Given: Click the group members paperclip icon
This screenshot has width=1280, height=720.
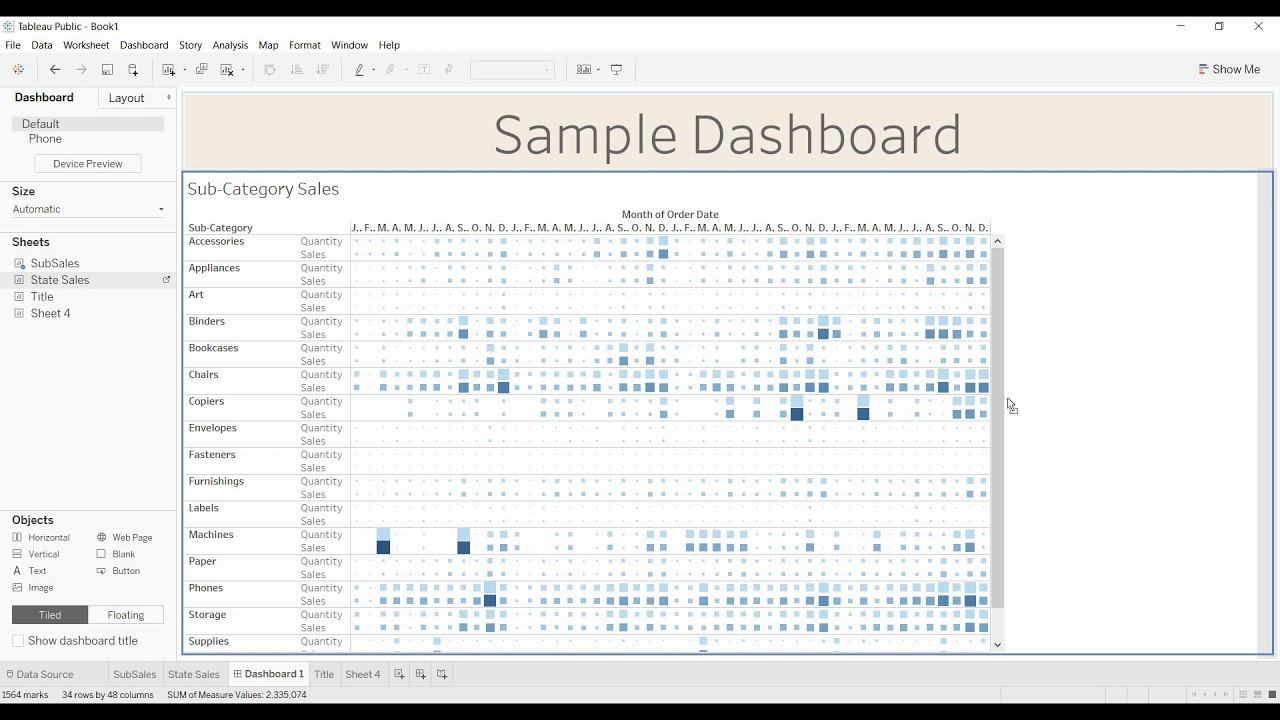Looking at the screenshot, I should coord(391,69).
